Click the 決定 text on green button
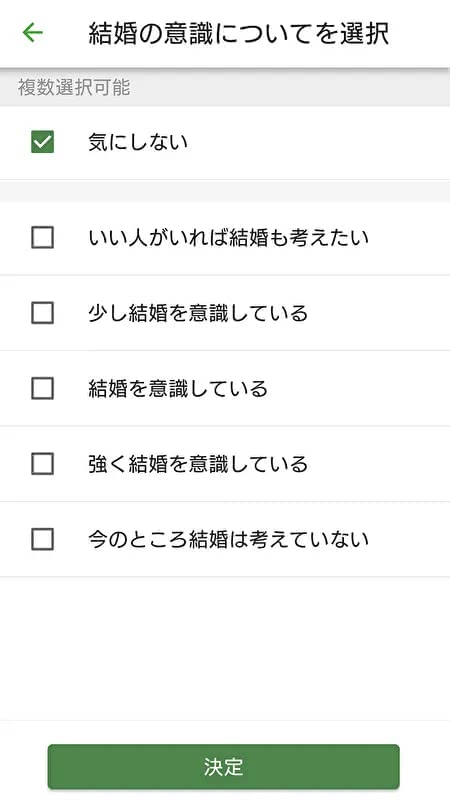This screenshot has height=800, width=450. click(223, 767)
